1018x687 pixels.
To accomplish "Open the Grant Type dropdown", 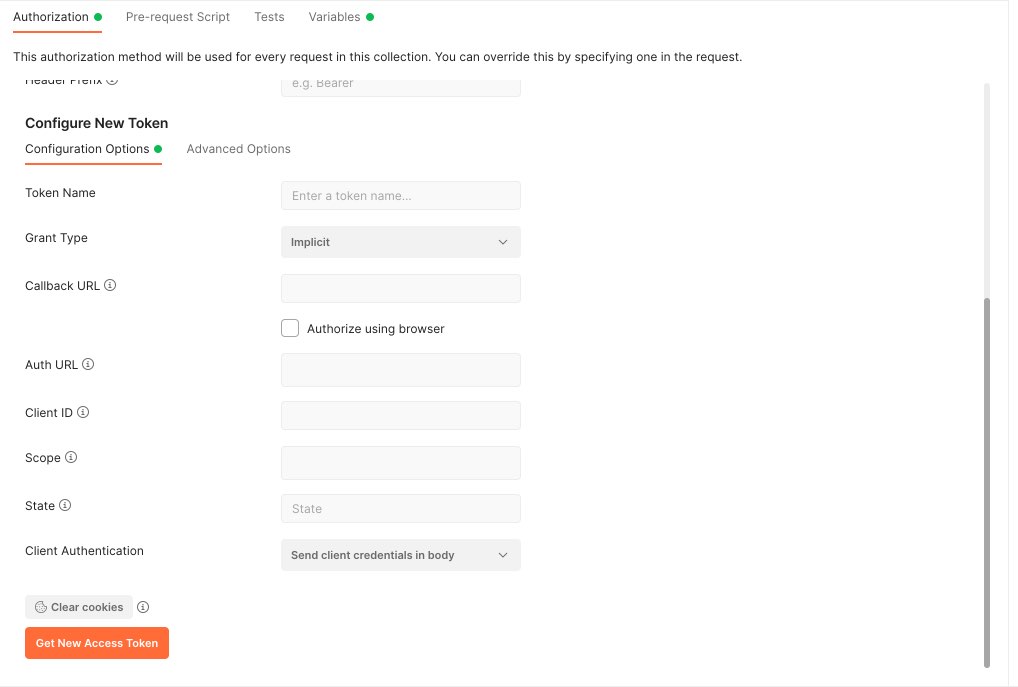I will pos(400,242).
